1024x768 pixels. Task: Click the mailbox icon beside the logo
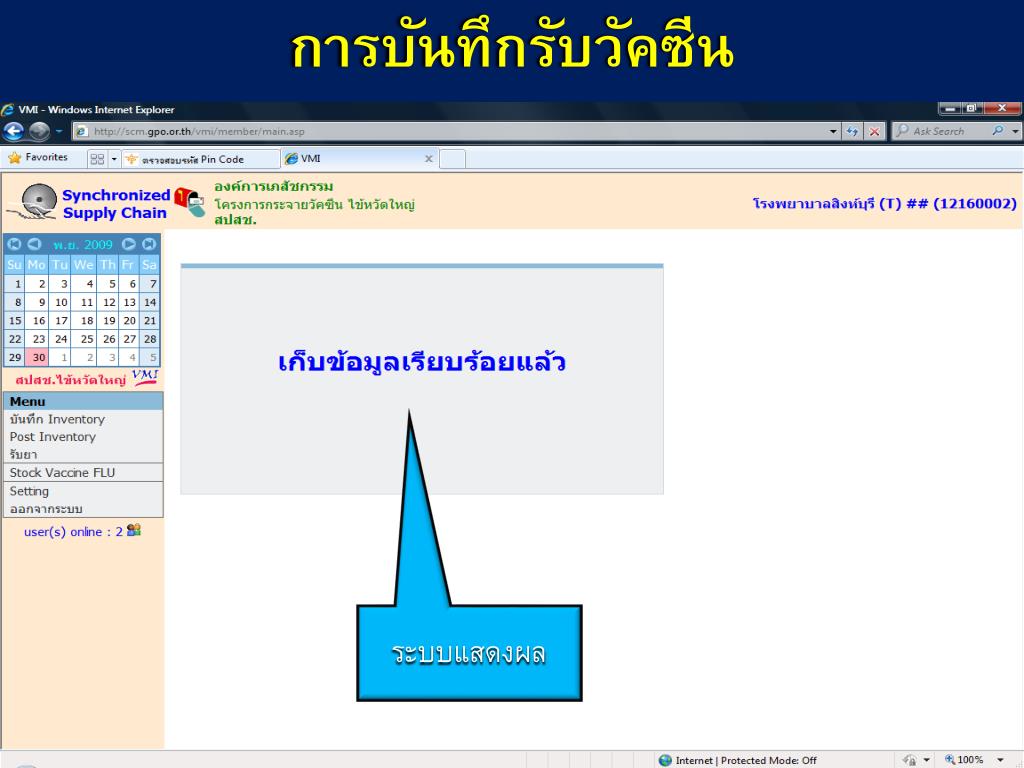point(190,202)
